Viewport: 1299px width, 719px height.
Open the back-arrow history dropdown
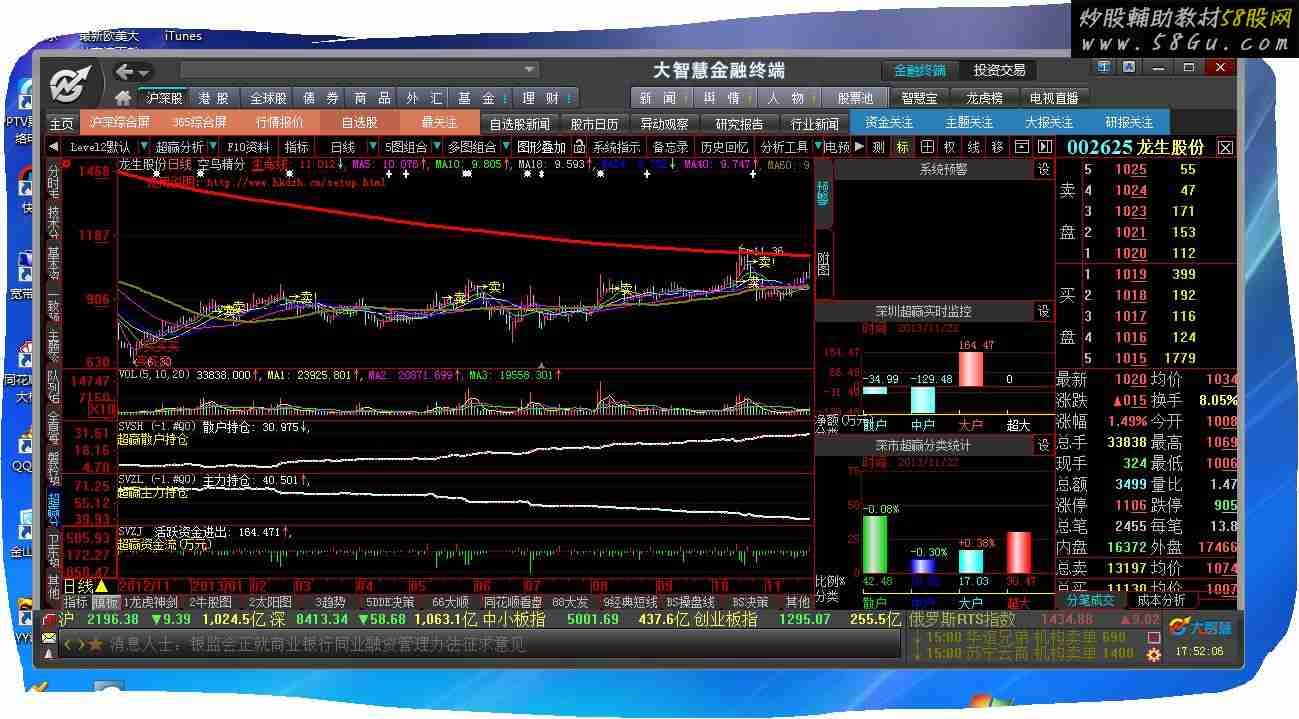[x=145, y=73]
